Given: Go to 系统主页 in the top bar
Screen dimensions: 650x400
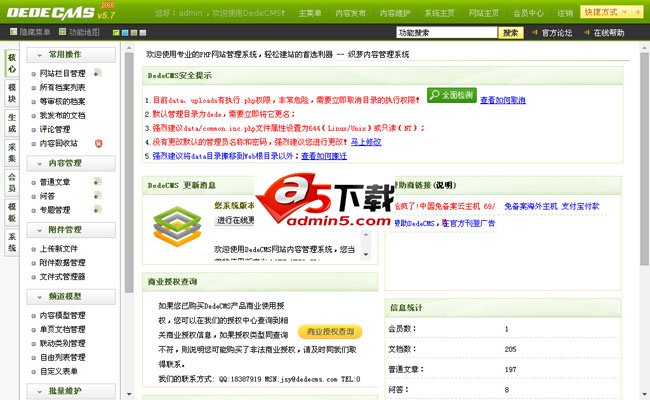Looking at the screenshot, I should [x=439, y=13].
